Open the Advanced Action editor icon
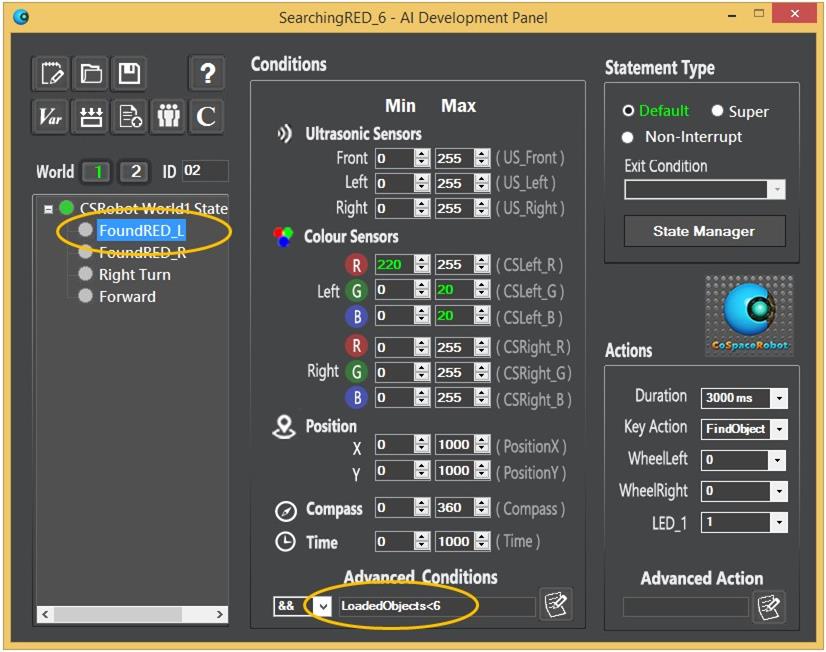This screenshot has width=826, height=652. point(768,606)
